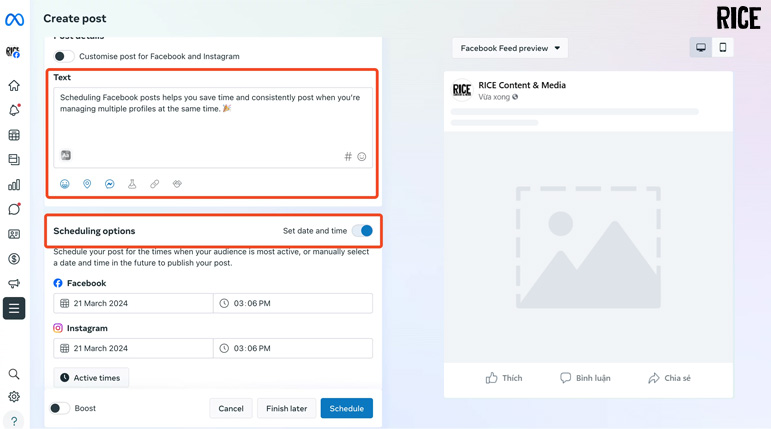771x429 pixels.
Task: Open the Instagram time picker 03:06 PM
Action: [x=293, y=348]
